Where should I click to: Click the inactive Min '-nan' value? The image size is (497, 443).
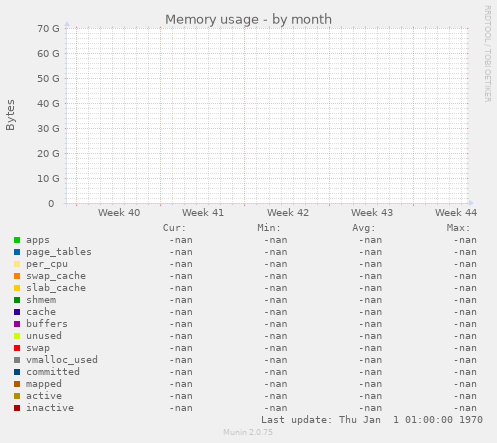(x=276, y=408)
